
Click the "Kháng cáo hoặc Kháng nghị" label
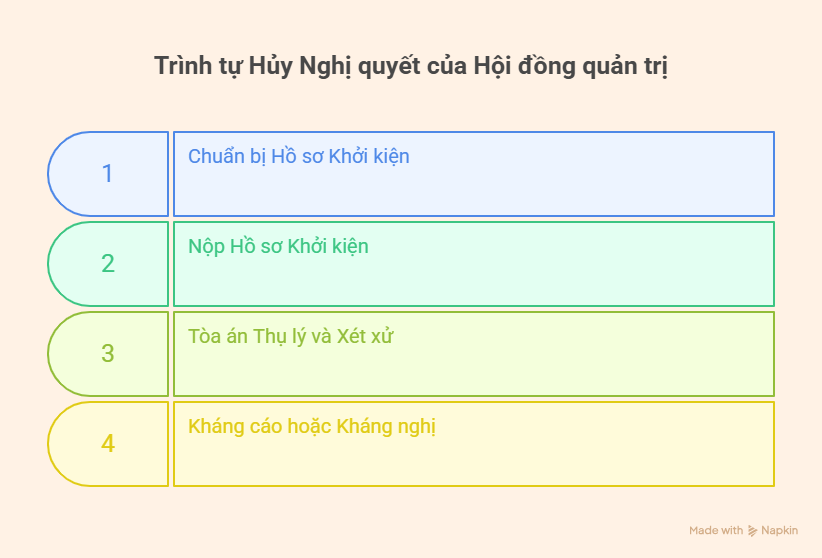click(x=312, y=426)
